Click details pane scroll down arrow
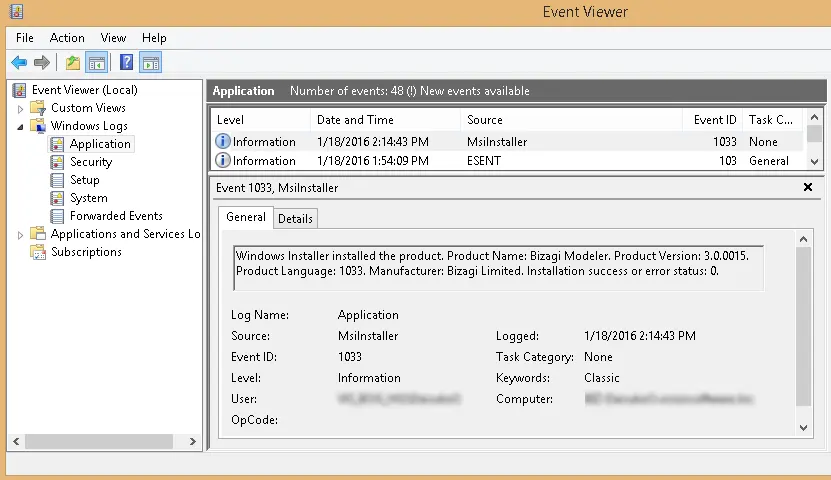 (803, 428)
